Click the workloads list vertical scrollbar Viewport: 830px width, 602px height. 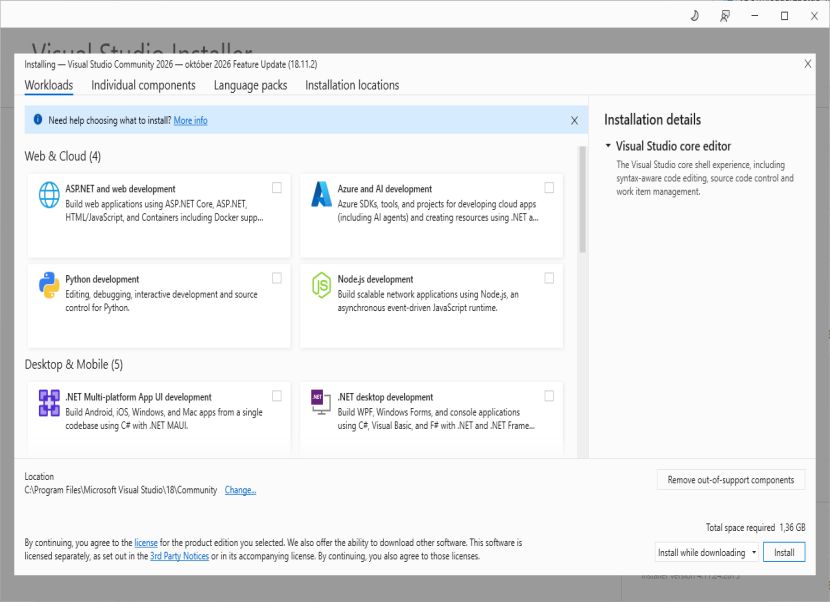pos(582,200)
